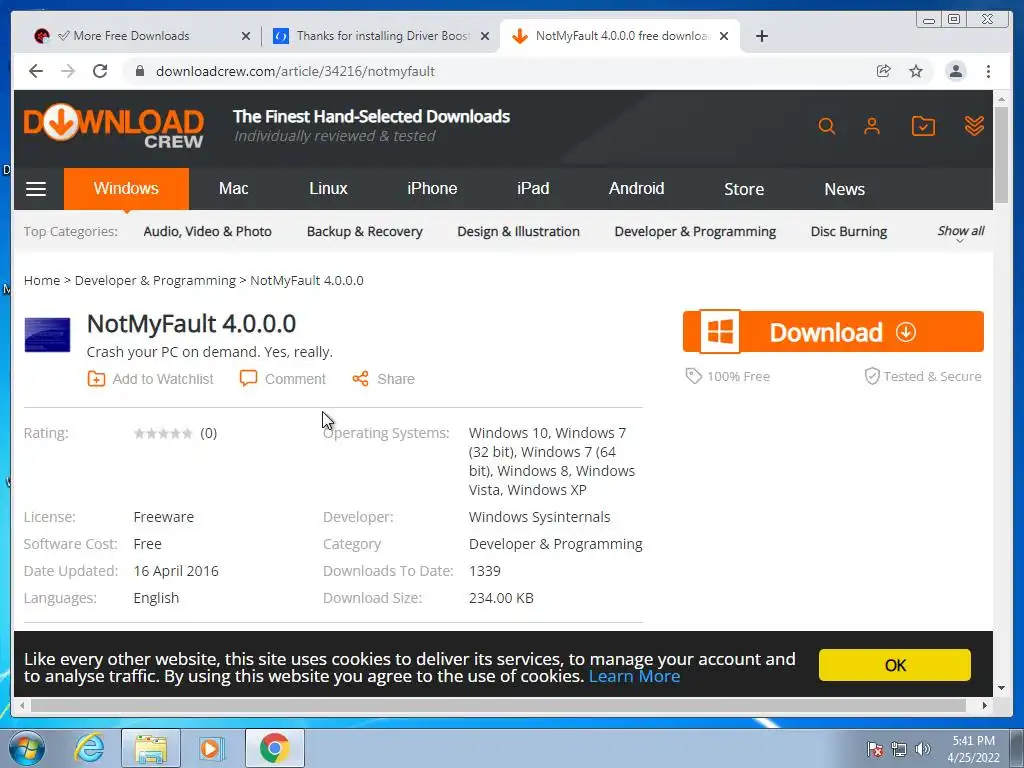The image size is (1024, 768).
Task: Open Design & Illustration category
Action: (519, 231)
